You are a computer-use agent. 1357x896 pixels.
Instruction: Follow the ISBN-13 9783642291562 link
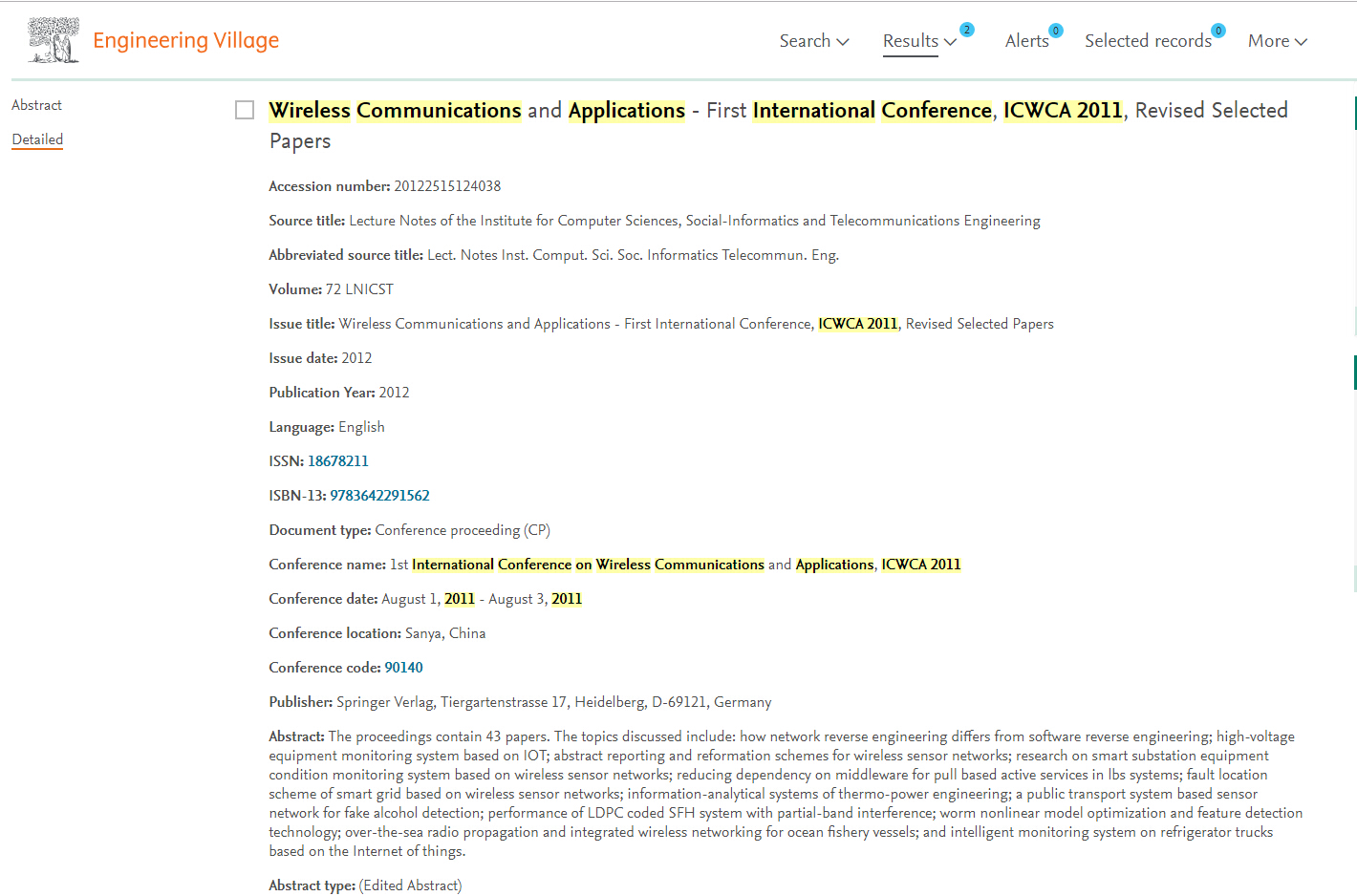click(379, 496)
